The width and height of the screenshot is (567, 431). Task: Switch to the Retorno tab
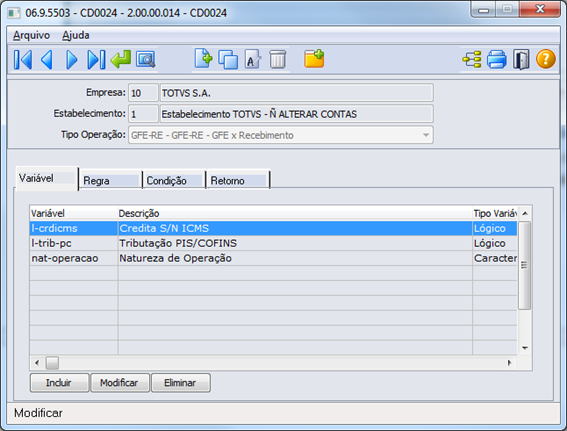coord(237,180)
